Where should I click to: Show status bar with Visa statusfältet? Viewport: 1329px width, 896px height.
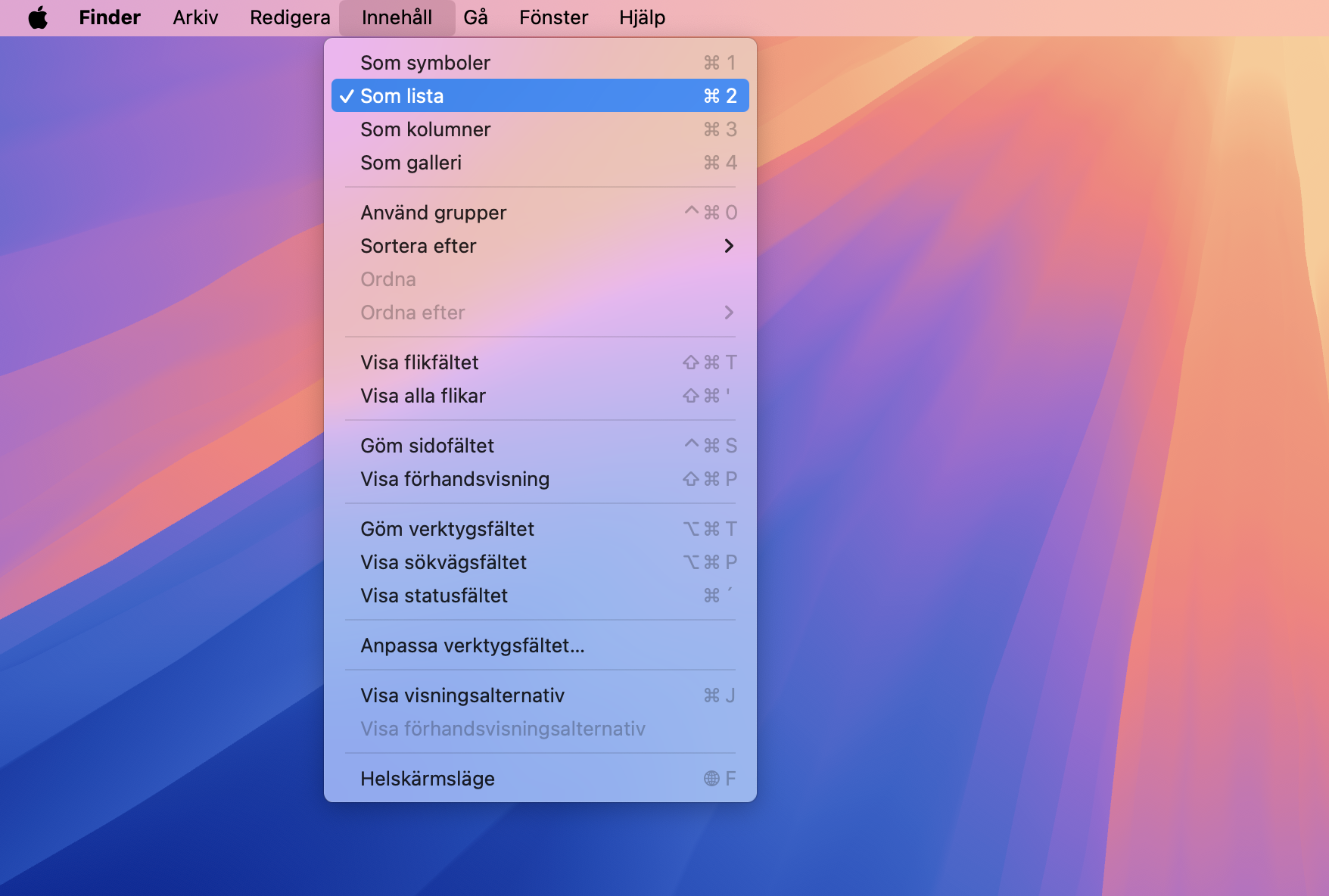540,596
